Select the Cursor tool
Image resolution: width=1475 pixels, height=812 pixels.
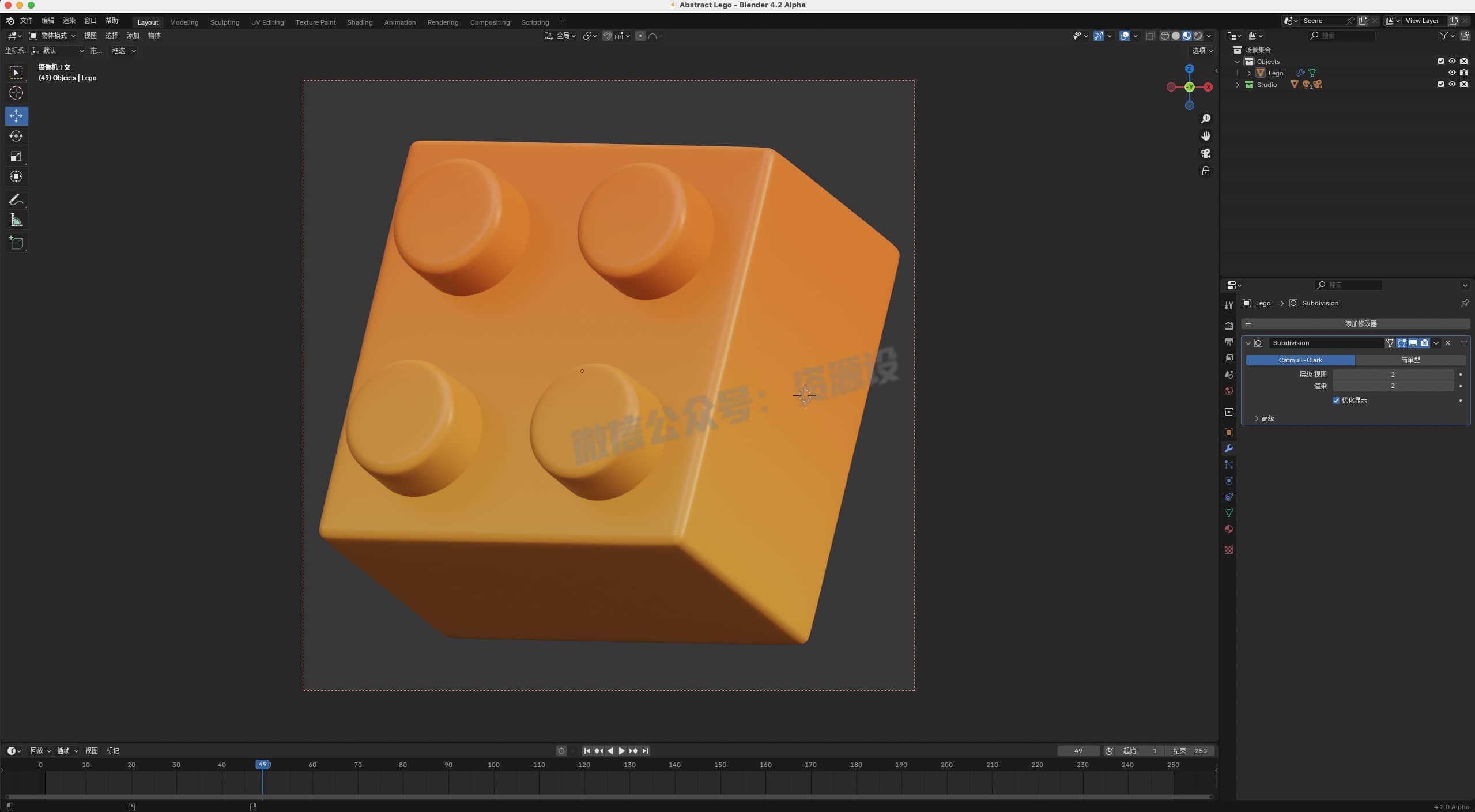click(x=16, y=93)
